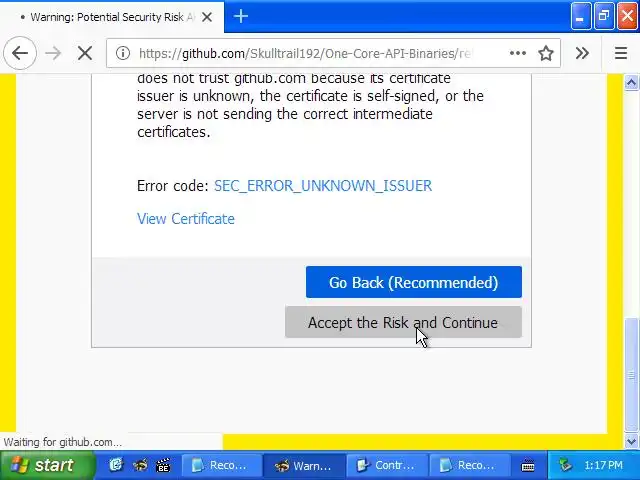Click Go Back (Recommended) button
The image size is (640, 480).
(x=413, y=282)
